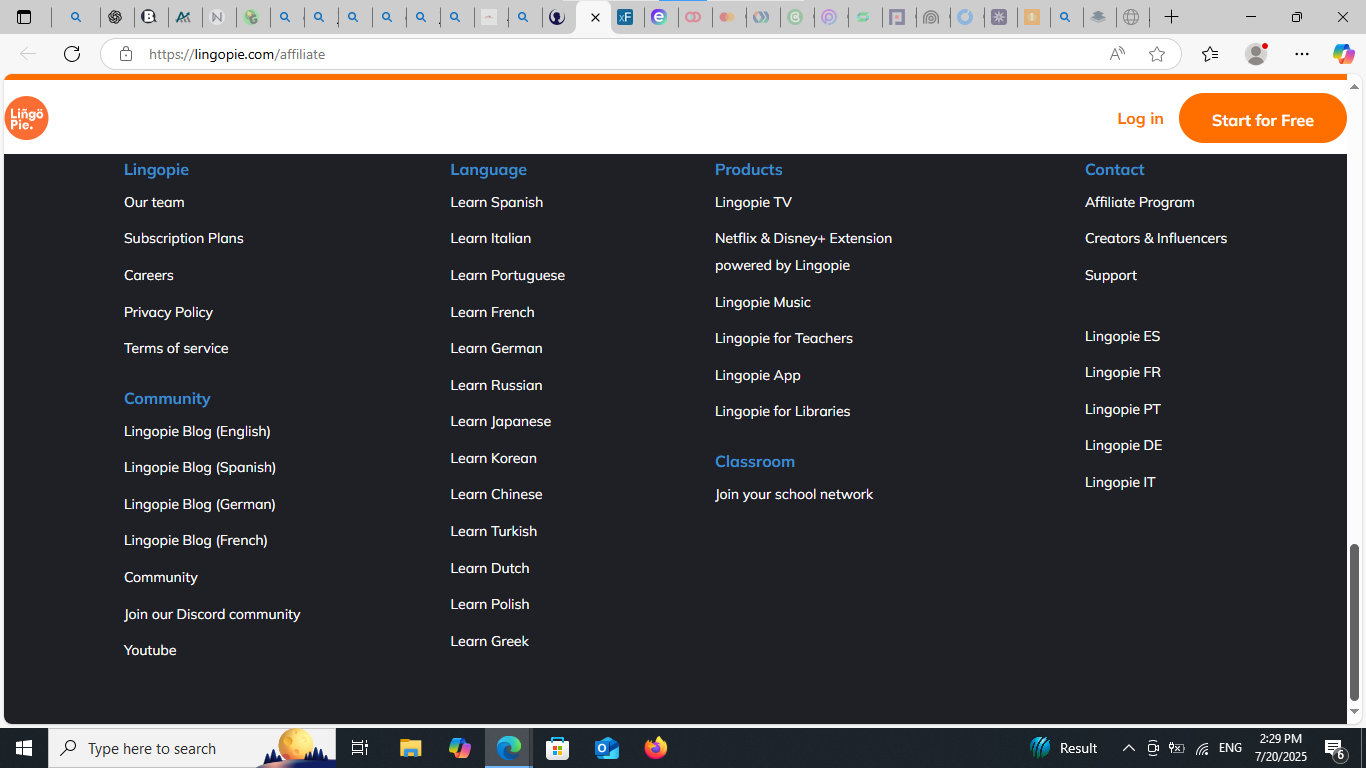The width and height of the screenshot is (1366, 768).
Task: Click the Log in link
Action: tap(1140, 118)
